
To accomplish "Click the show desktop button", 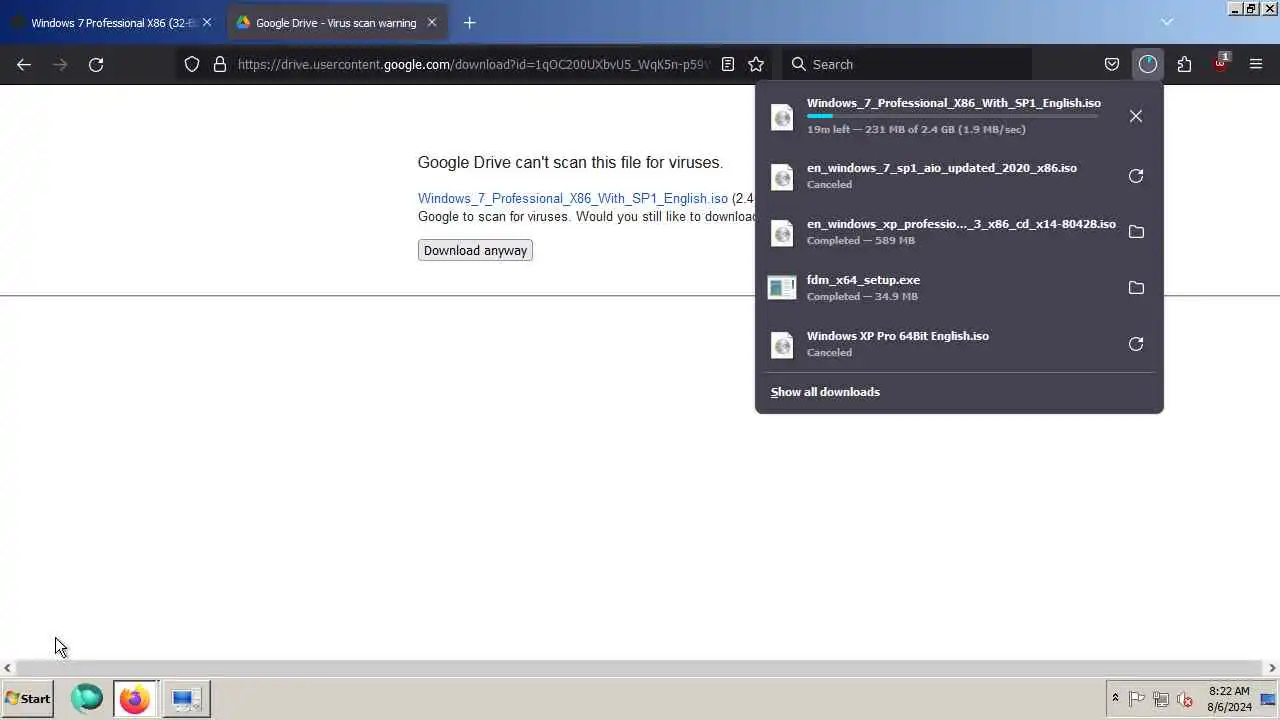I will (x=1269, y=699).
